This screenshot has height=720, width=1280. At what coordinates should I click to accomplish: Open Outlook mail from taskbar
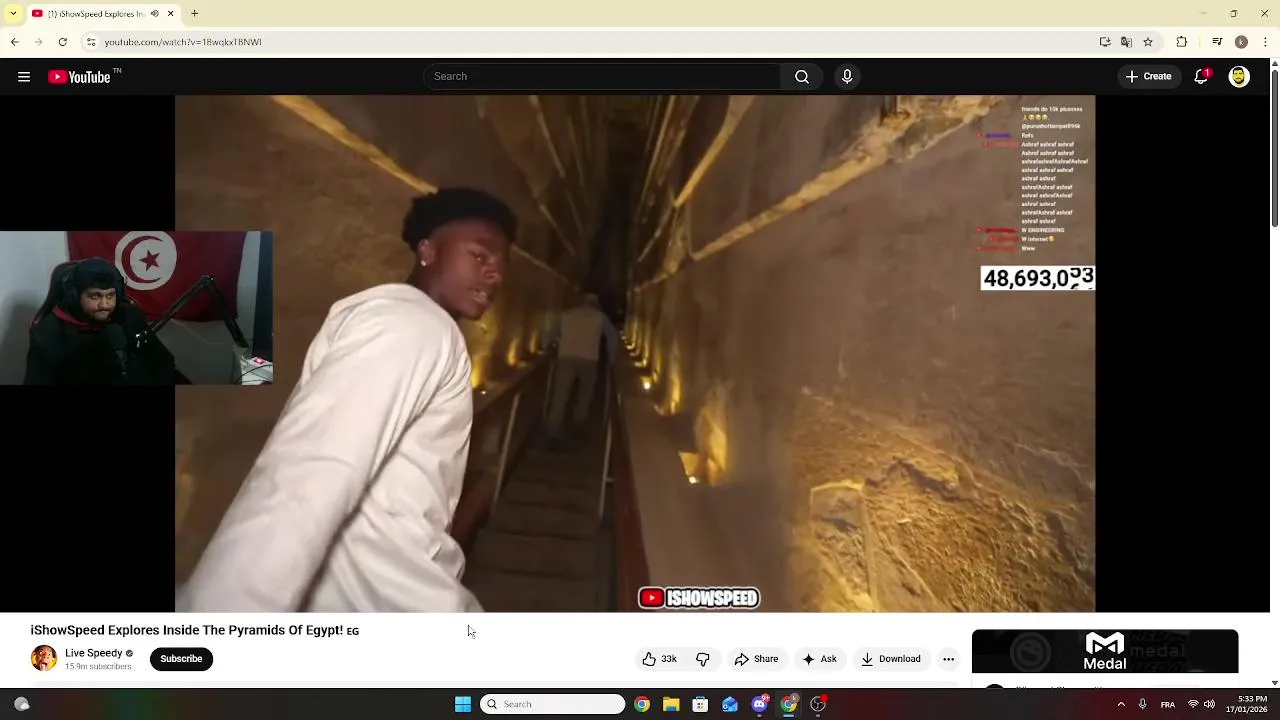click(x=730, y=704)
